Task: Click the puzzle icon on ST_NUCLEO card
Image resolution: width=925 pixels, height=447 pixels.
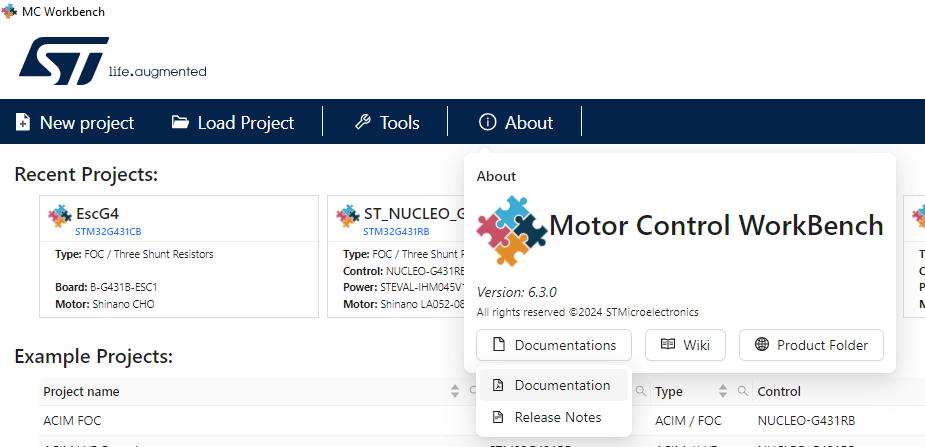Action: tap(347, 216)
